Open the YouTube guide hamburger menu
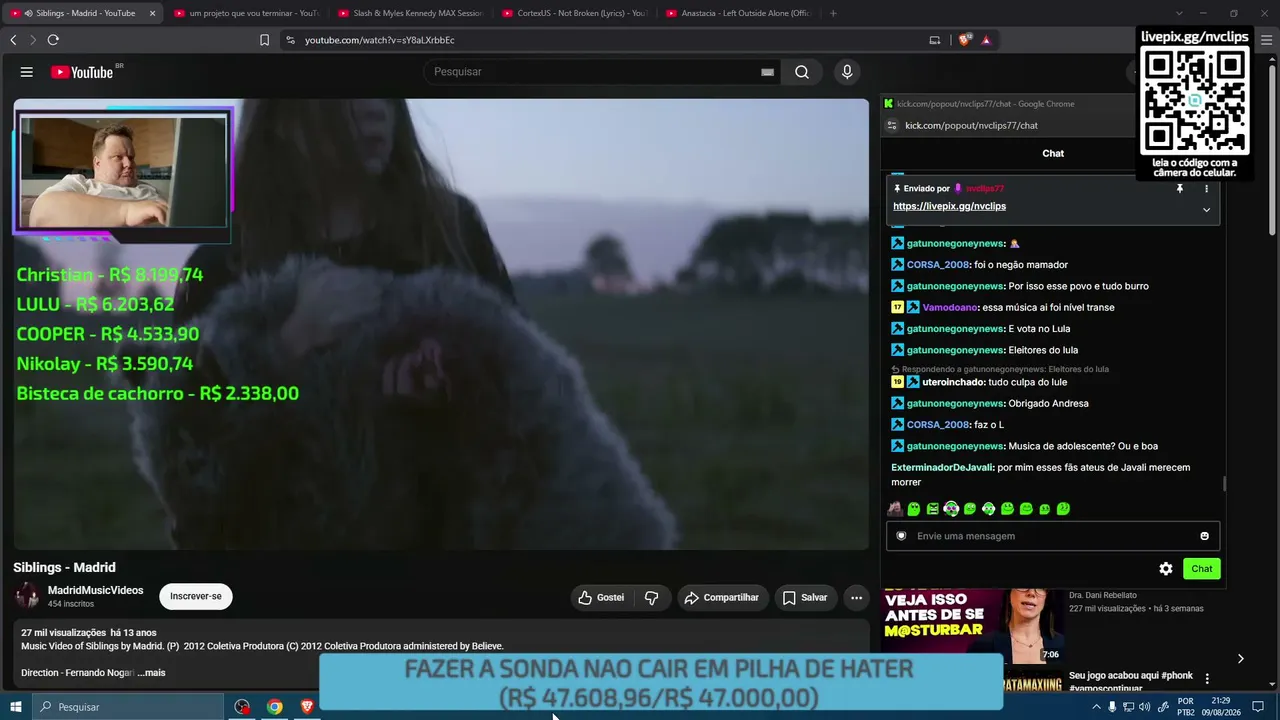 pos(27,72)
